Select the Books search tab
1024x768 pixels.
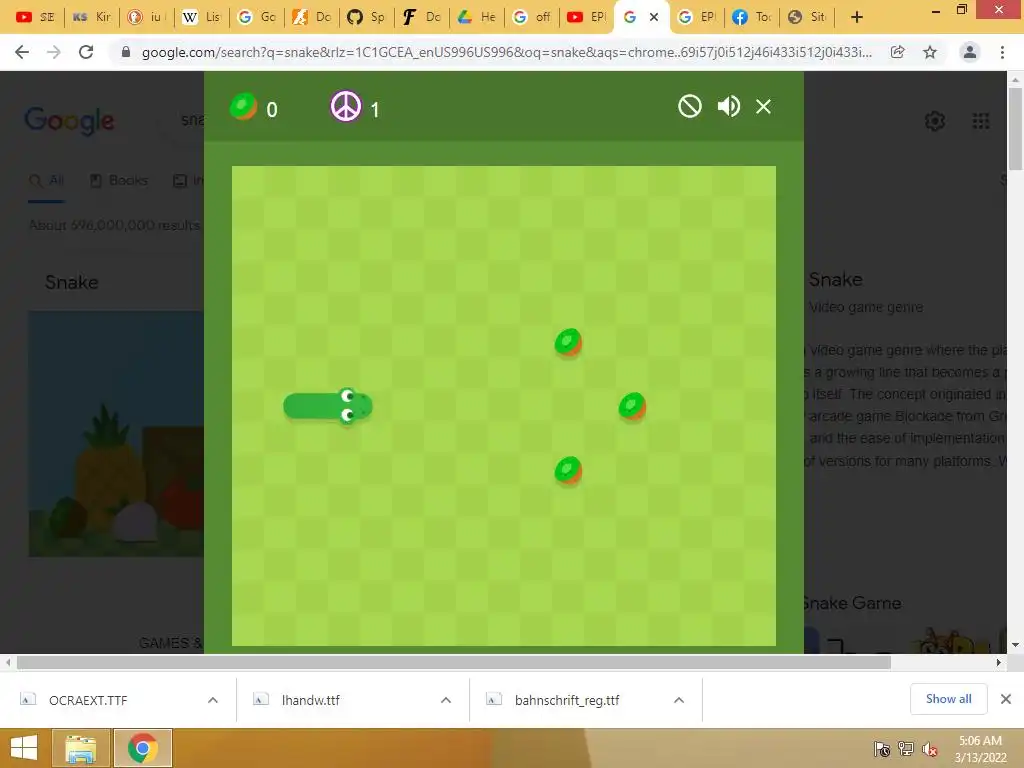tap(119, 180)
